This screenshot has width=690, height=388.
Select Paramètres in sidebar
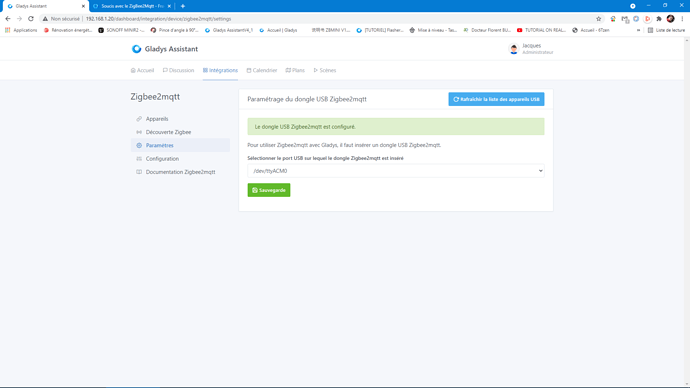[180, 145]
